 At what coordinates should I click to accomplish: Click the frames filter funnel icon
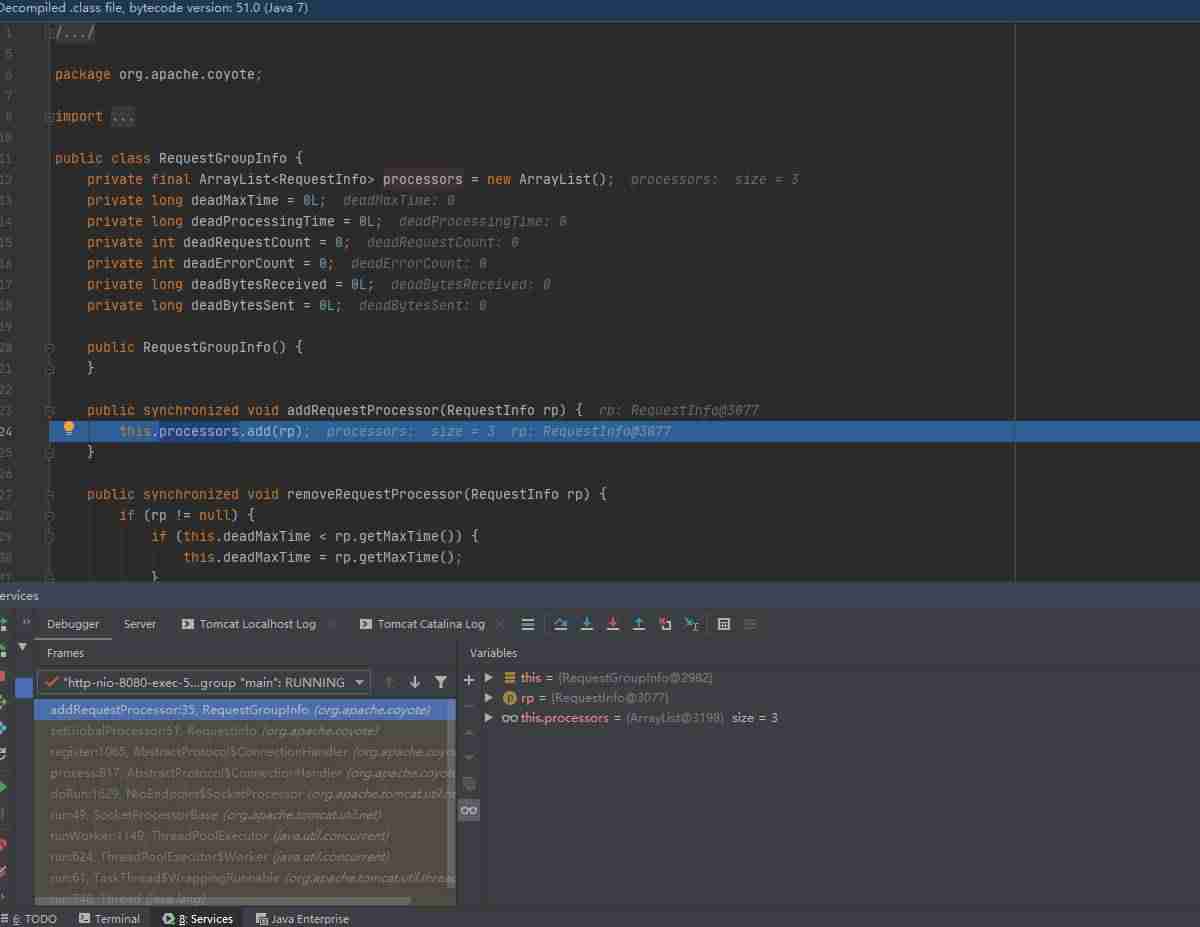pos(441,682)
